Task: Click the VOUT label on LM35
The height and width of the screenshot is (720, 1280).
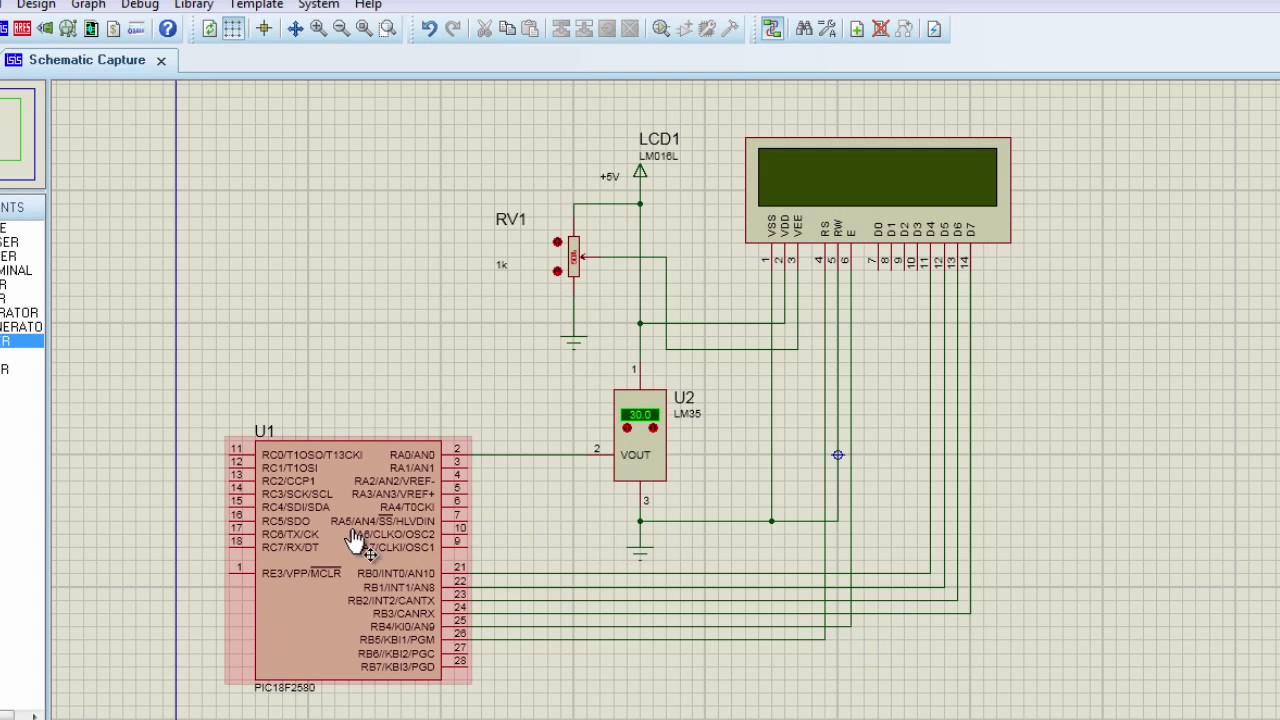Action: tap(635, 455)
